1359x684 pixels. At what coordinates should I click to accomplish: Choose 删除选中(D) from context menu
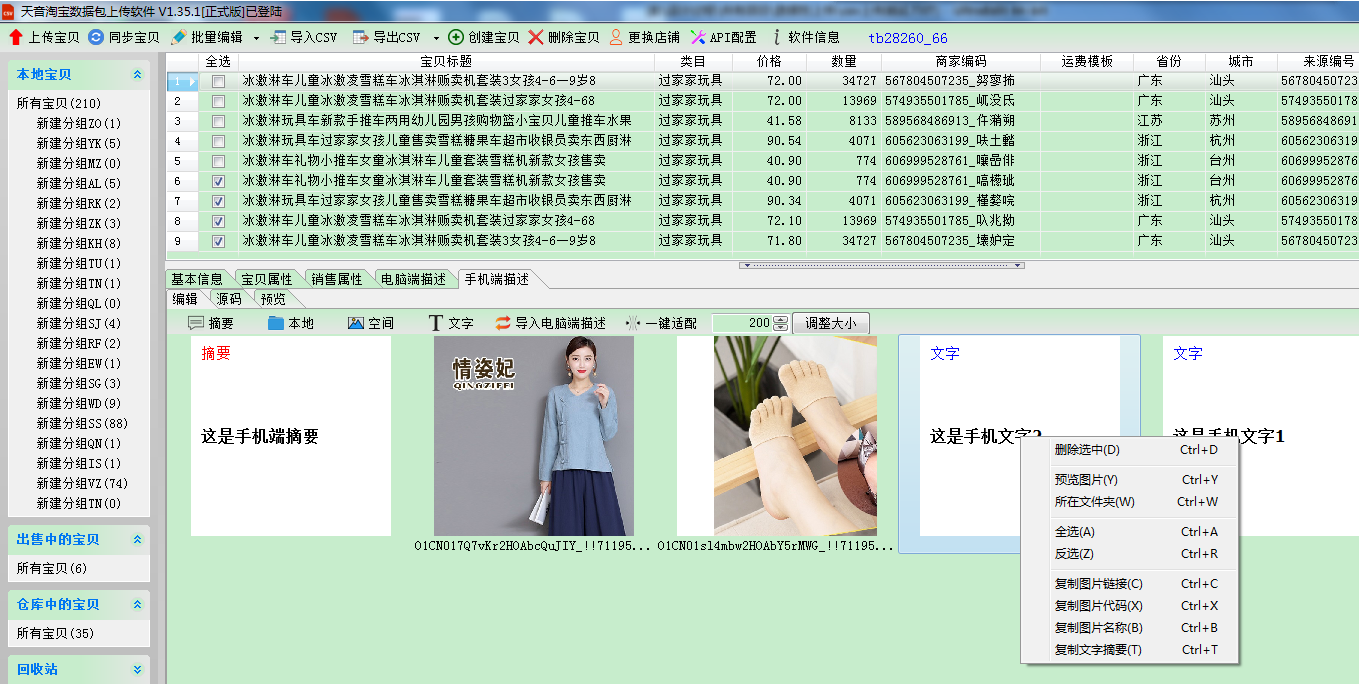(x=1087, y=450)
